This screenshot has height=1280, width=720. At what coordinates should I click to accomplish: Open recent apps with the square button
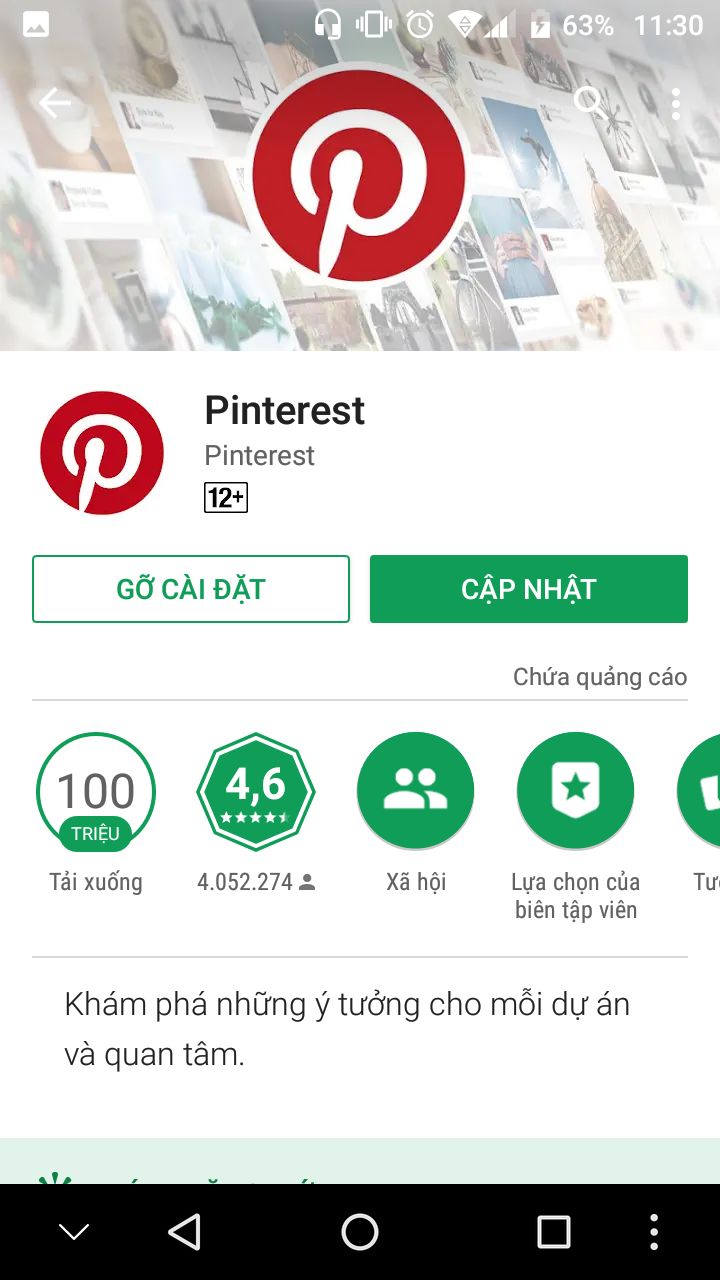[553, 1232]
